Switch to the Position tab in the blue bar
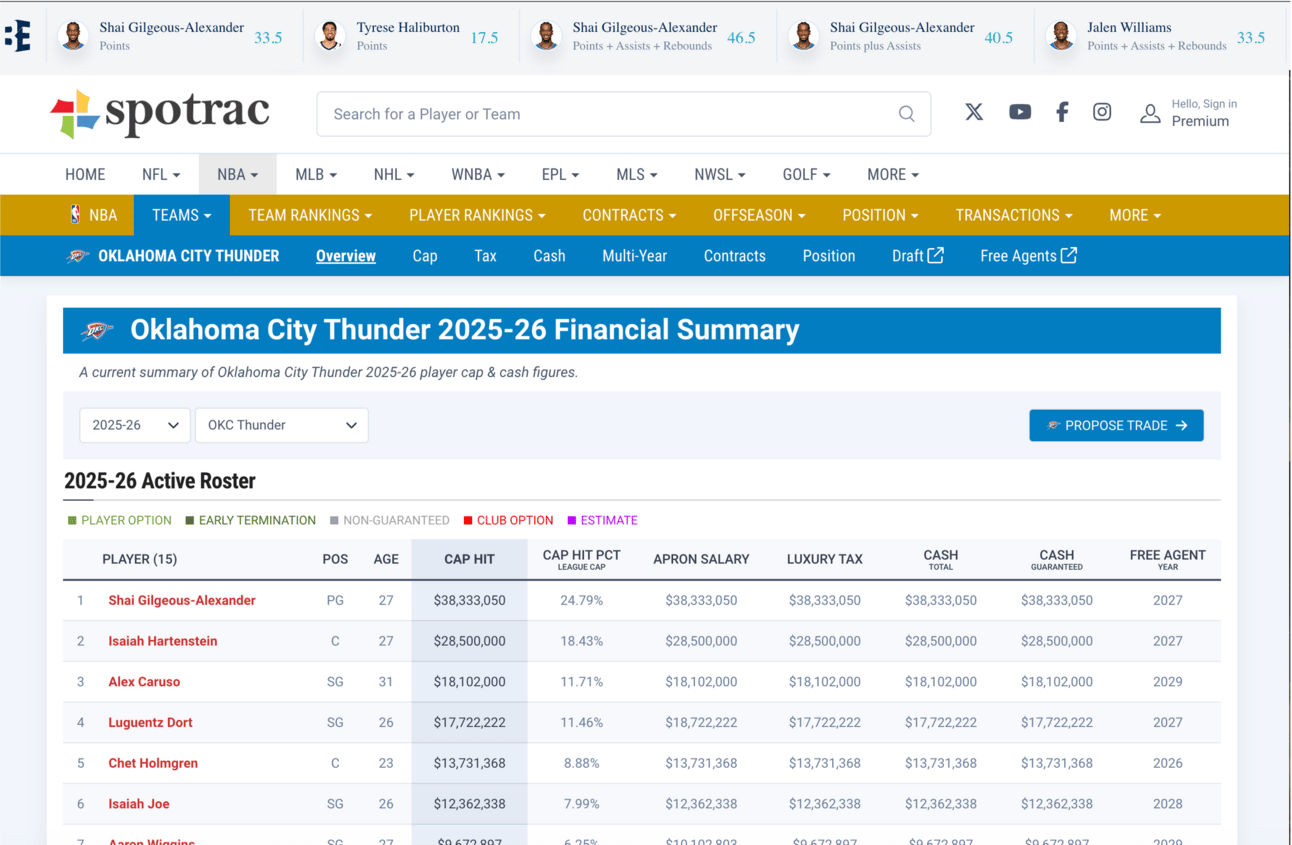 pyautogui.click(x=829, y=256)
